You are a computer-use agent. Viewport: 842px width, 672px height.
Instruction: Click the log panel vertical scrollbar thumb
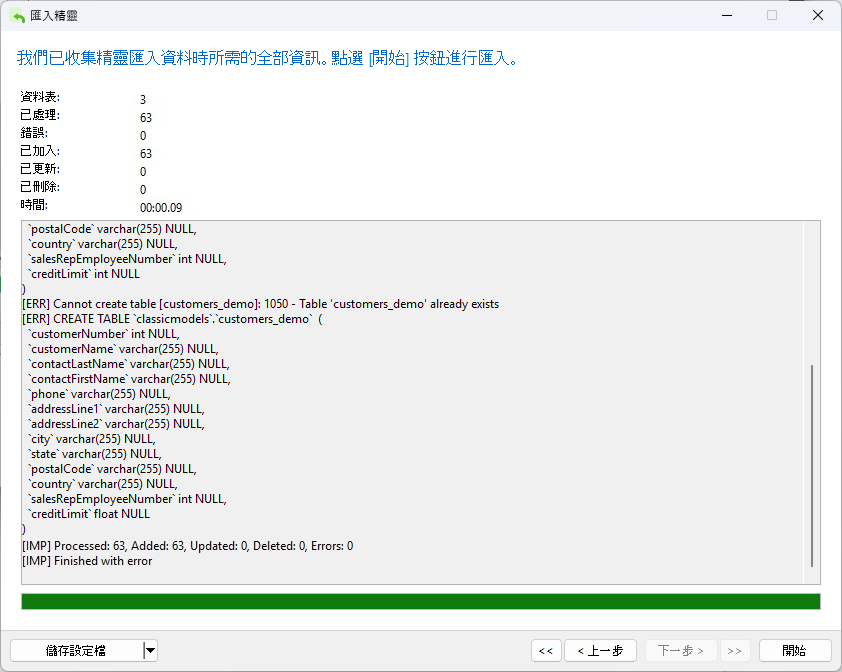812,465
